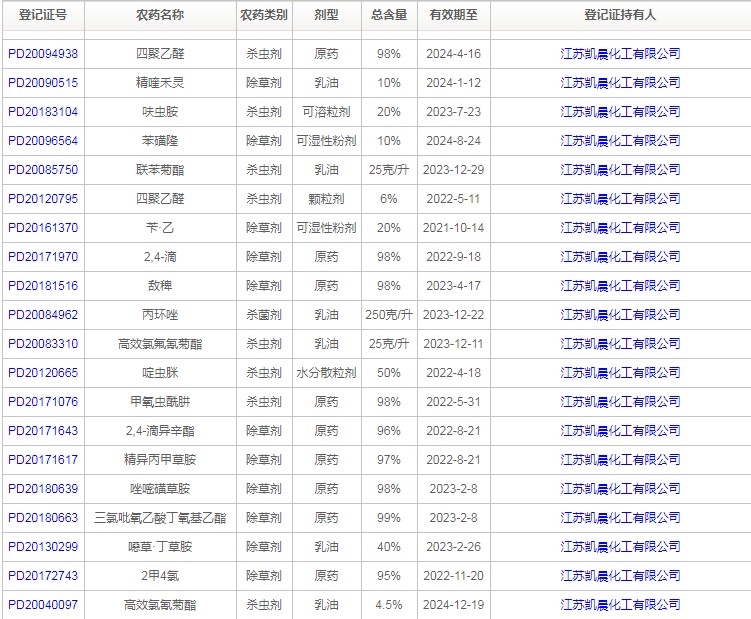Click the 剂型 column header

click(326, 15)
